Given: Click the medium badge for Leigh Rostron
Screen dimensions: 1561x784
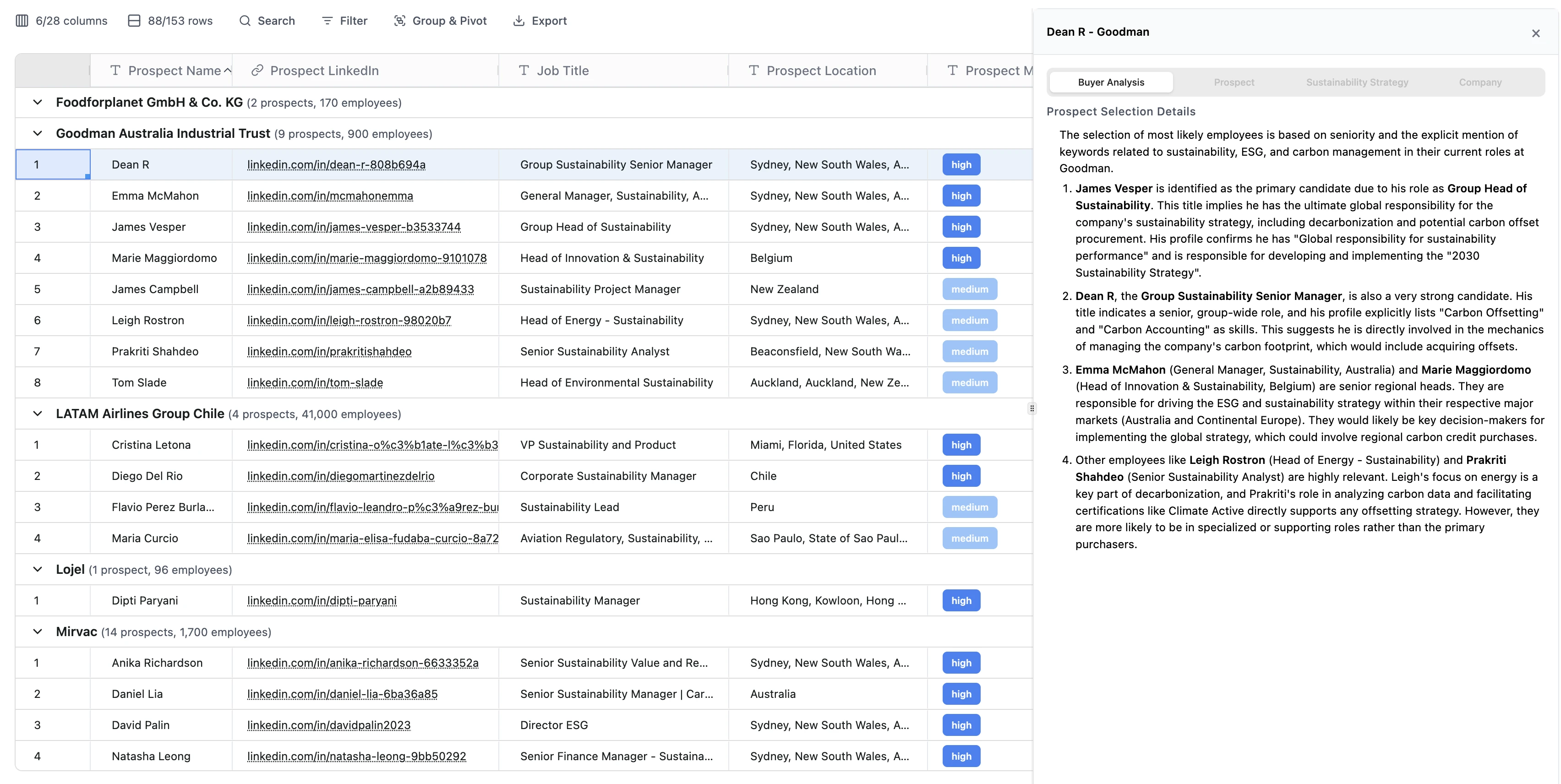Looking at the screenshot, I should pyautogui.click(x=969, y=321).
